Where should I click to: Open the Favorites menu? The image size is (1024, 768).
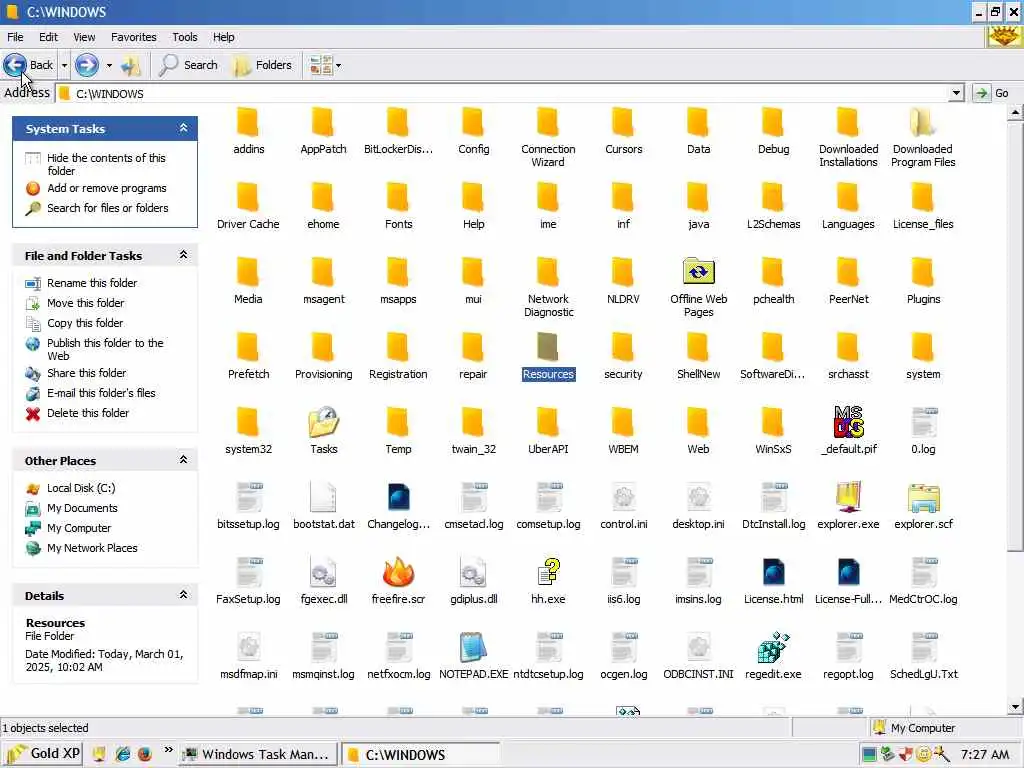[x=134, y=37]
